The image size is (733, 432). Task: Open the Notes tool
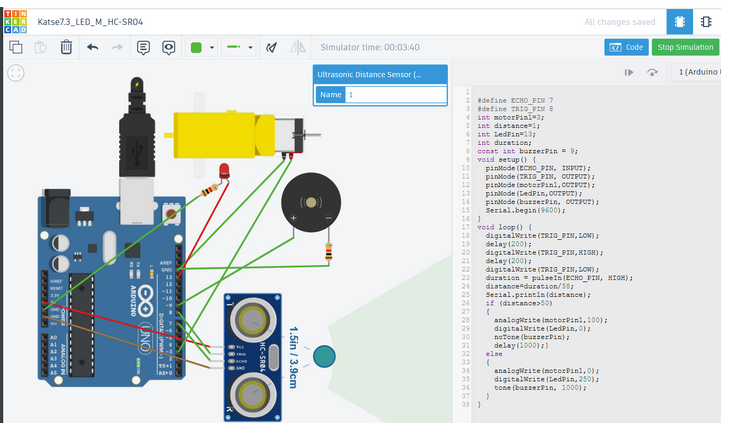[x=143, y=47]
